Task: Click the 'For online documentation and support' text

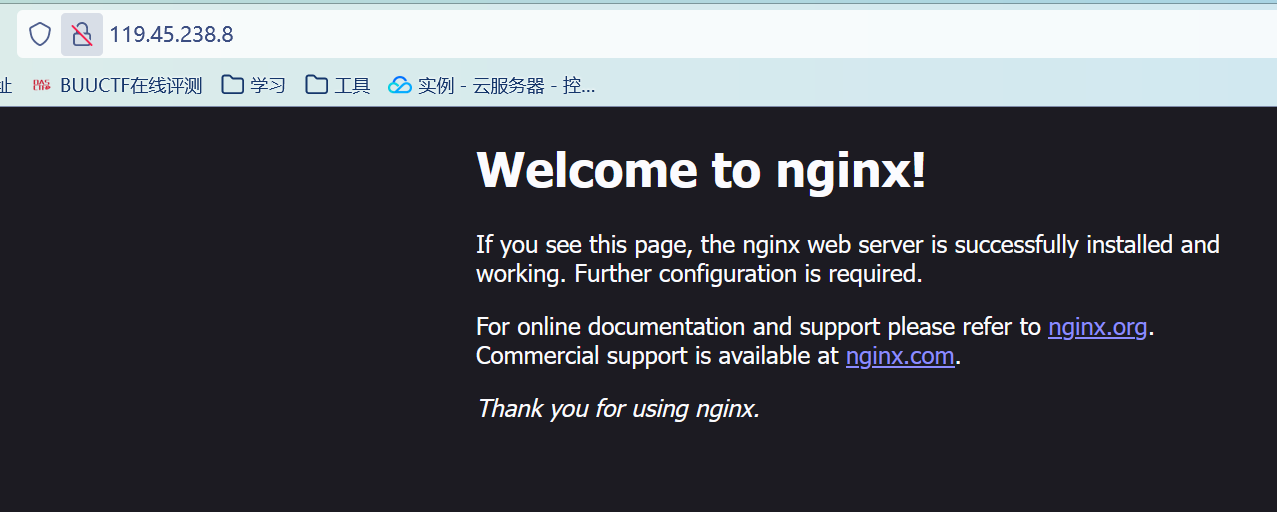Action: 678,327
